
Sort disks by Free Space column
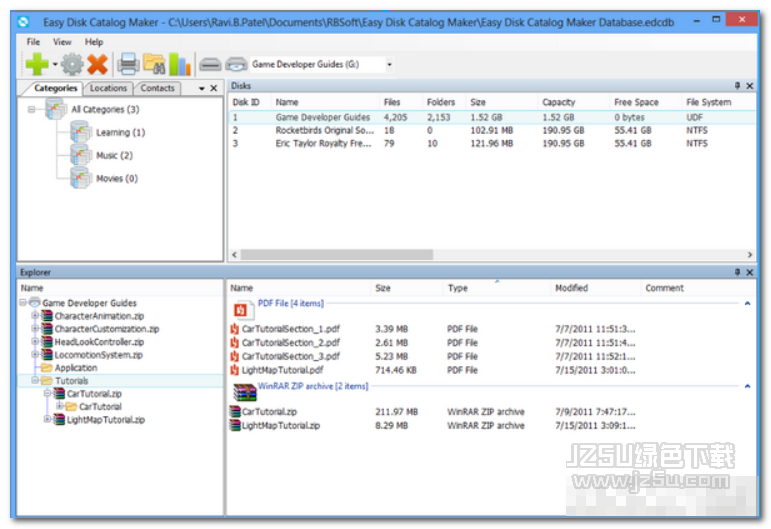[646, 102]
